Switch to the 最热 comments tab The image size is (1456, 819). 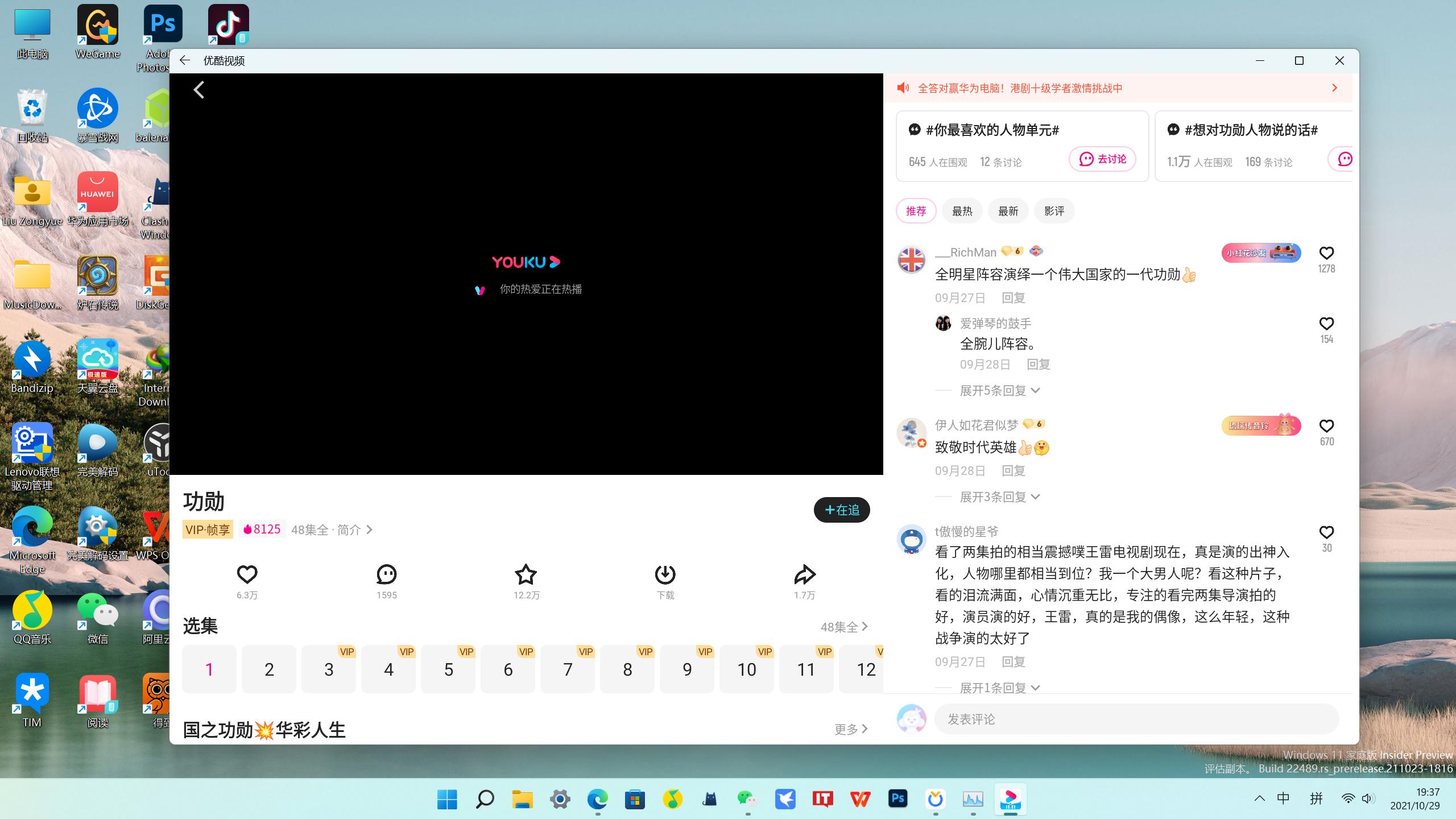(962, 210)
